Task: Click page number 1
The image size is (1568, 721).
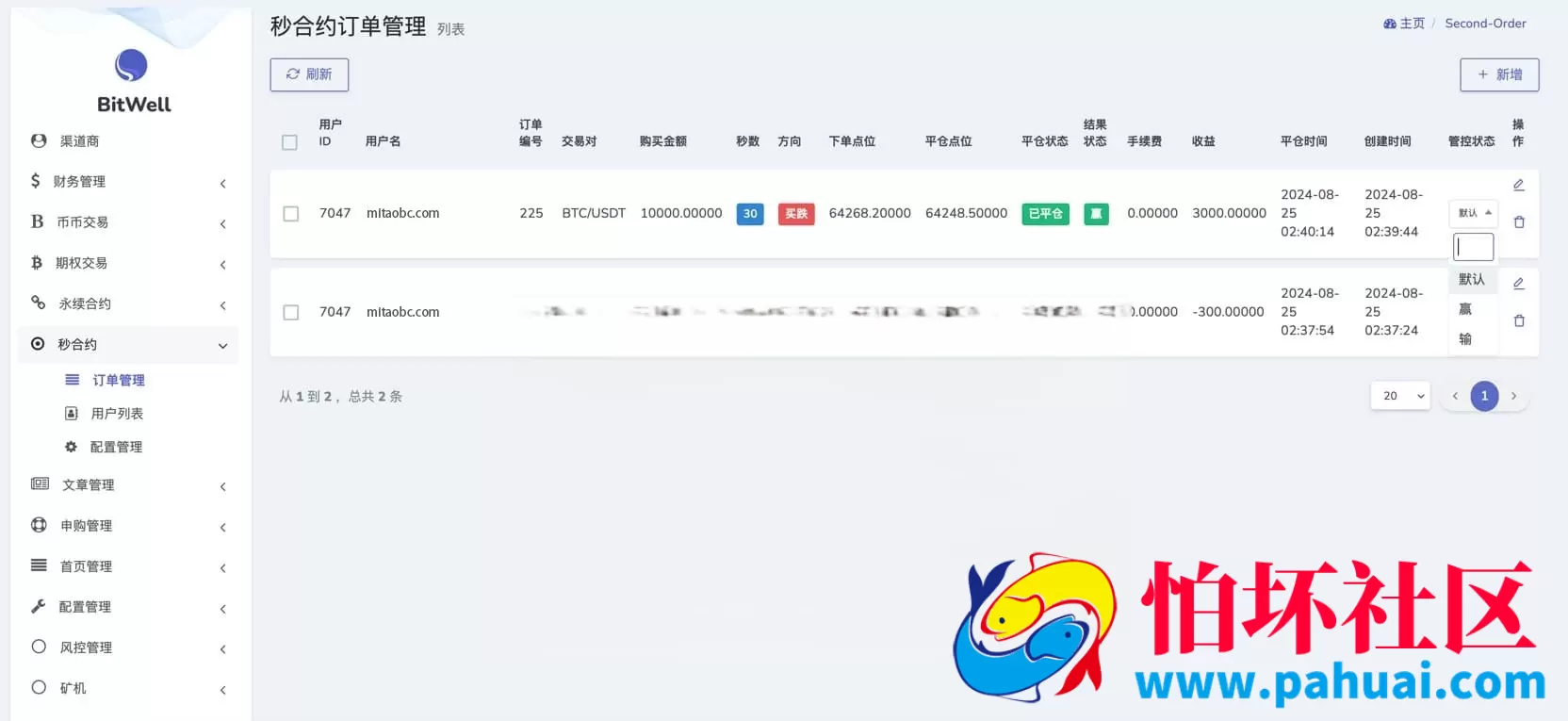Action: coord(1484,396)
